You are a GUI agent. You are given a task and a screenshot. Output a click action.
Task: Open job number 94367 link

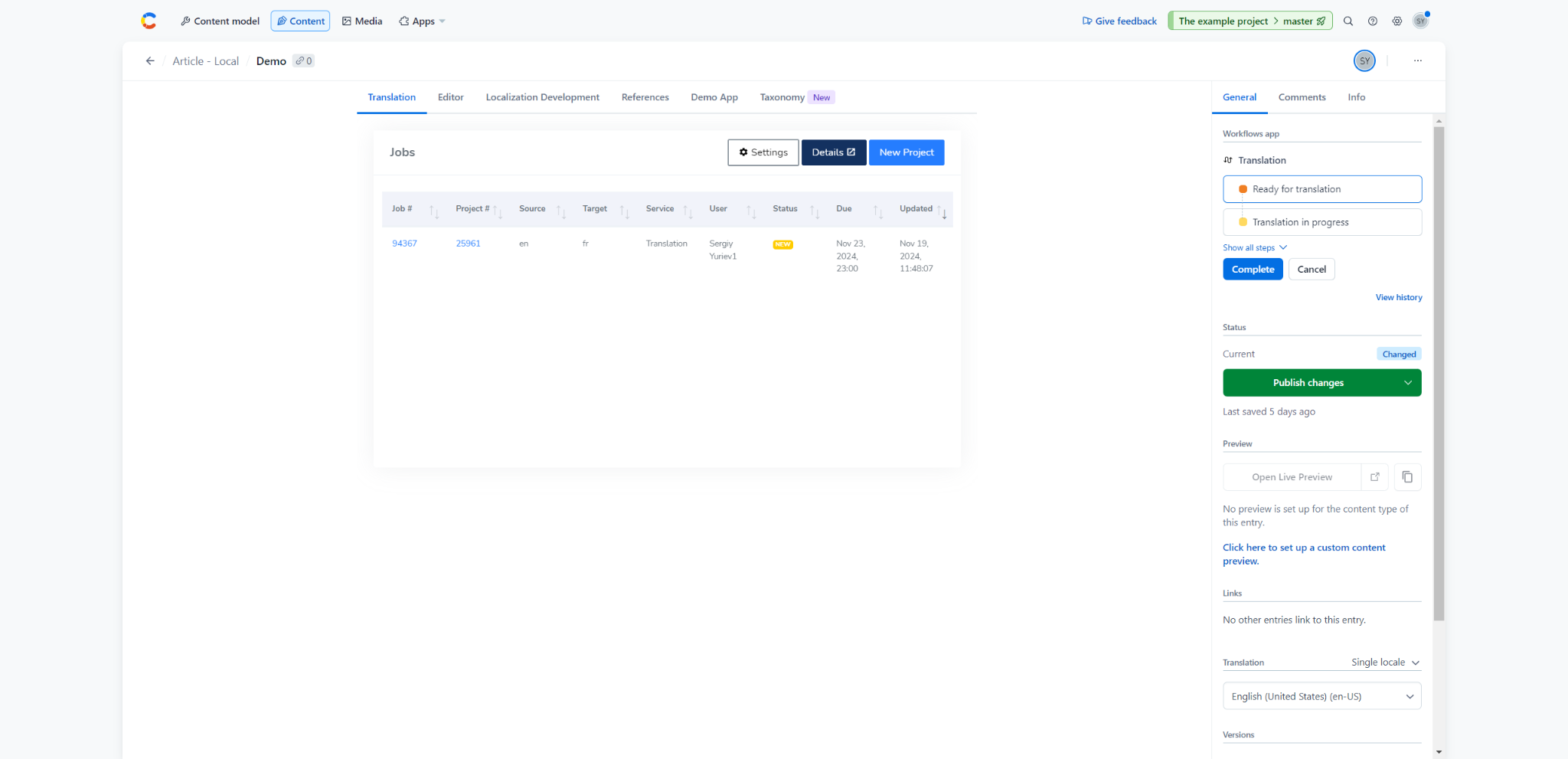tap(404, 244)
